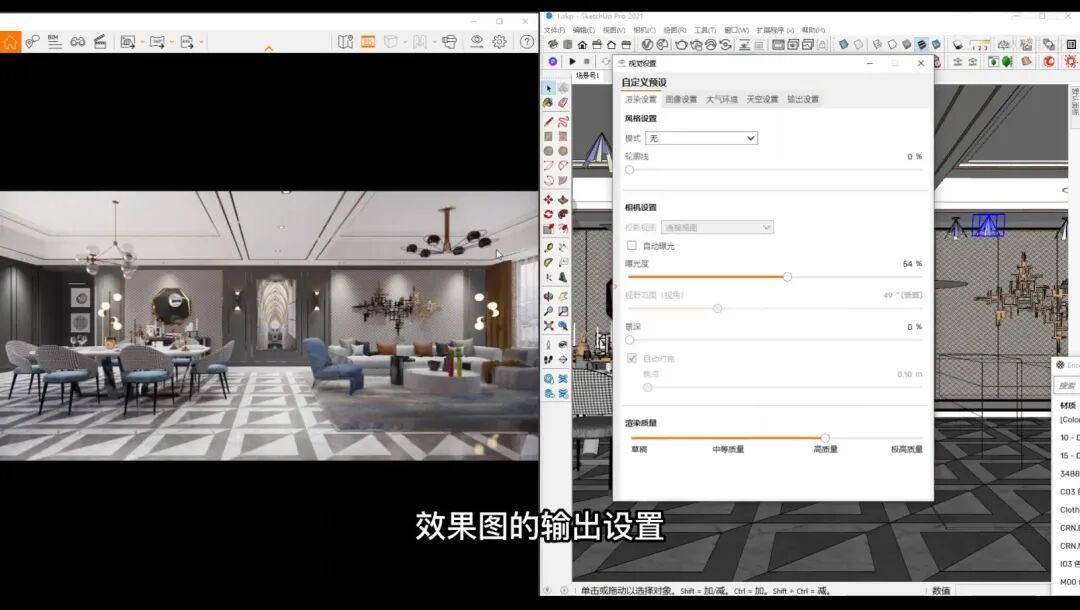The height and width of the screenshot is (610, 1080).
Task: Open the VR headset icon in Enscape
Action: point(450,42)
